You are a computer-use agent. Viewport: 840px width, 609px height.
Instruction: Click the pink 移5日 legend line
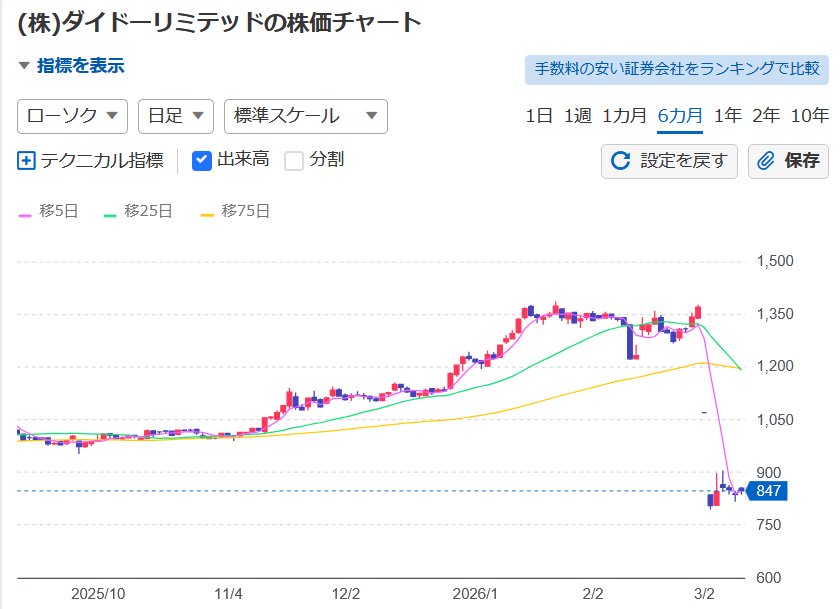(26, 212)
